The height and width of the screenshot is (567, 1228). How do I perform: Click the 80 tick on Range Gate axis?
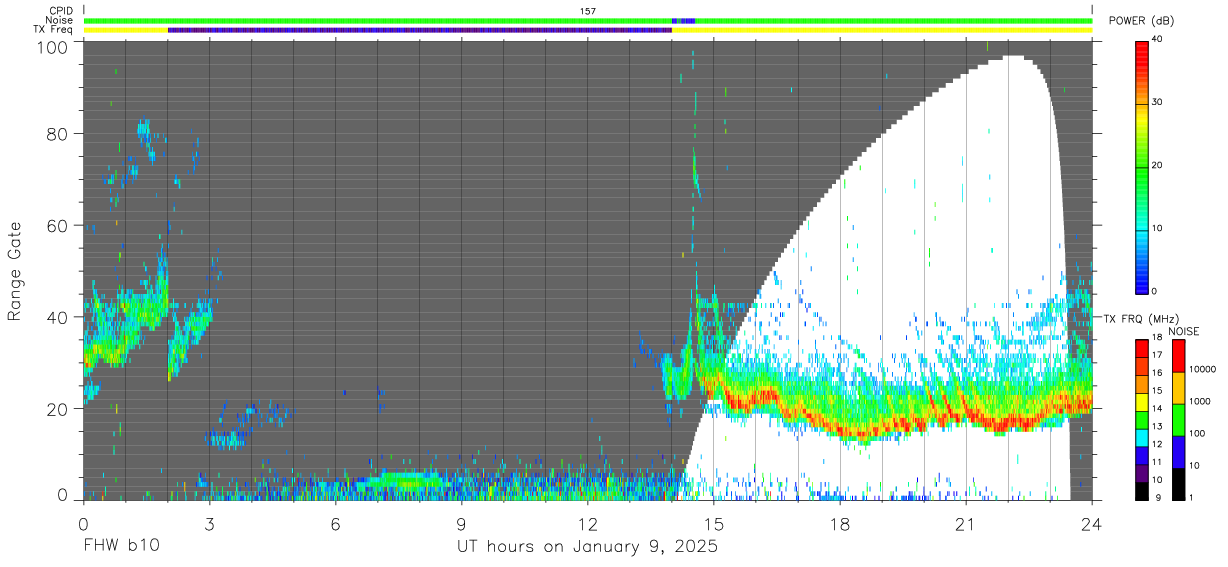coord(58,133)
